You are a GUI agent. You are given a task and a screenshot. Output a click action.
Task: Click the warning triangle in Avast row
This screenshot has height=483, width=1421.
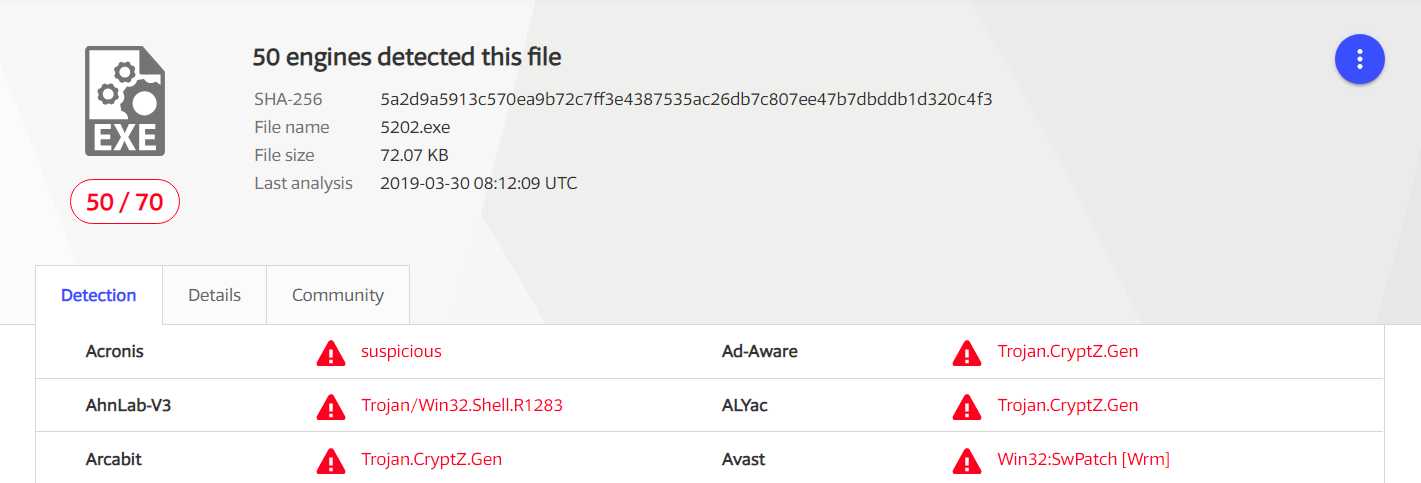point(967,461)
